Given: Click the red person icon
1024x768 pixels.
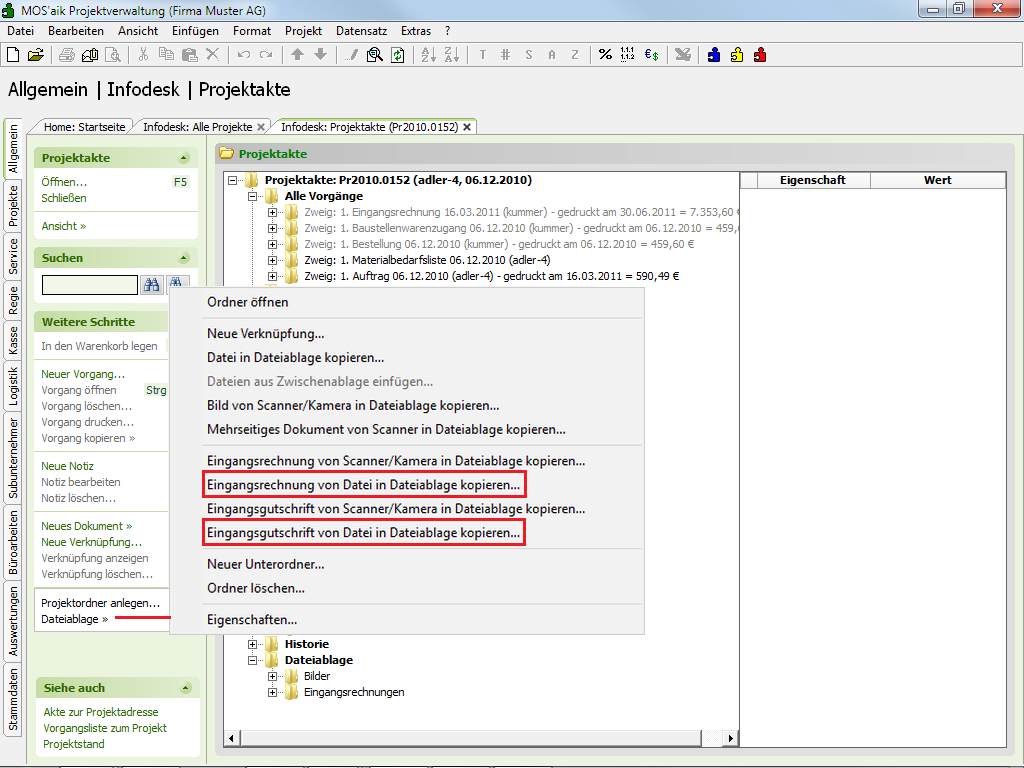Looking at the screenshot, I should tap(760, 55).
